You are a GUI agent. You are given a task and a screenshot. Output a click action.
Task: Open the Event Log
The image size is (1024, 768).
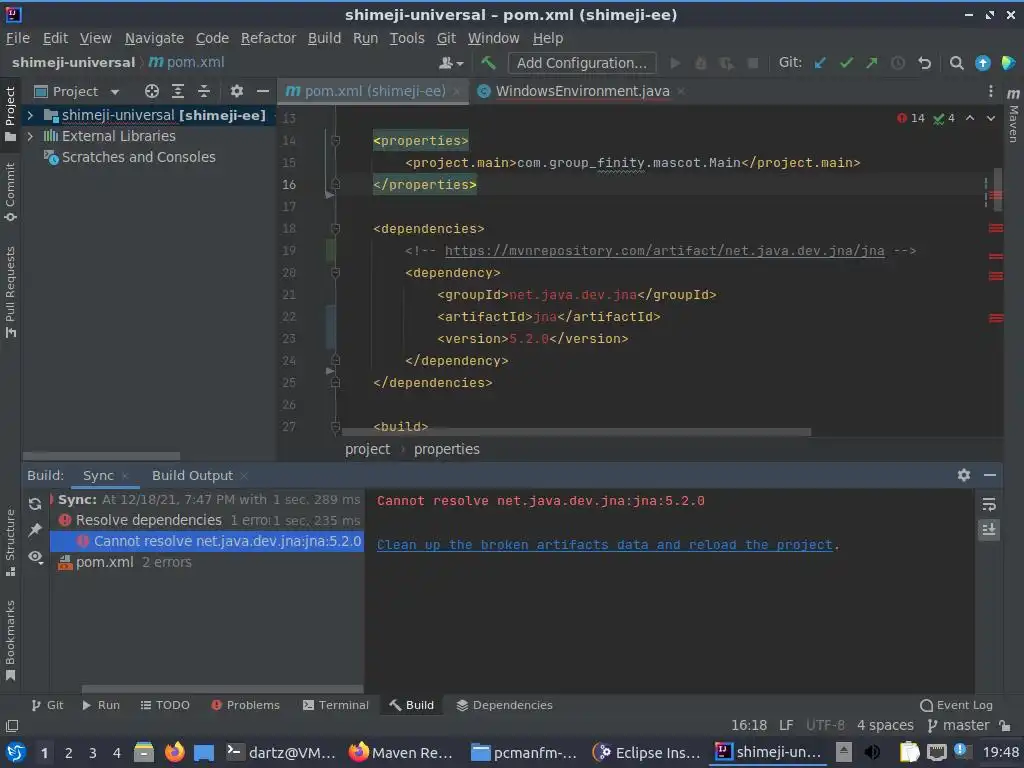tap(956, 705)
